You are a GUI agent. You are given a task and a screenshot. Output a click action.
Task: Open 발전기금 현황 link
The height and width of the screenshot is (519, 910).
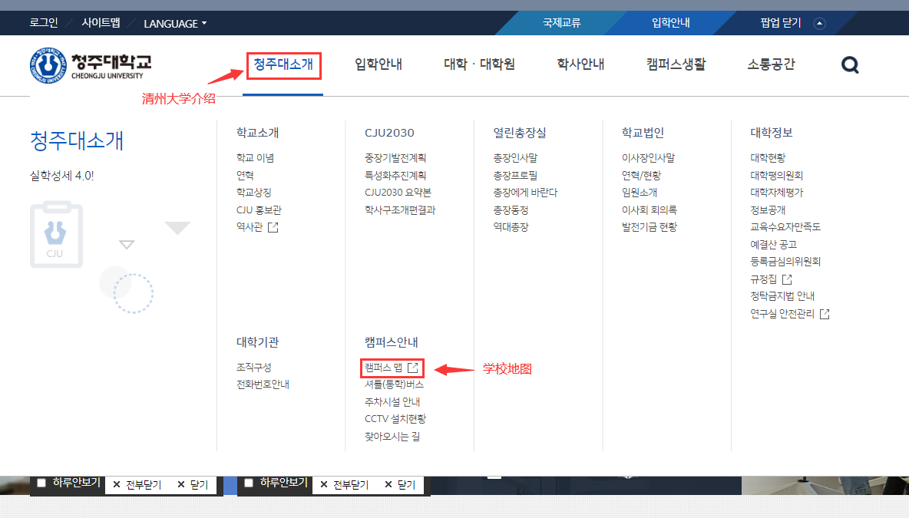[649, 228]
